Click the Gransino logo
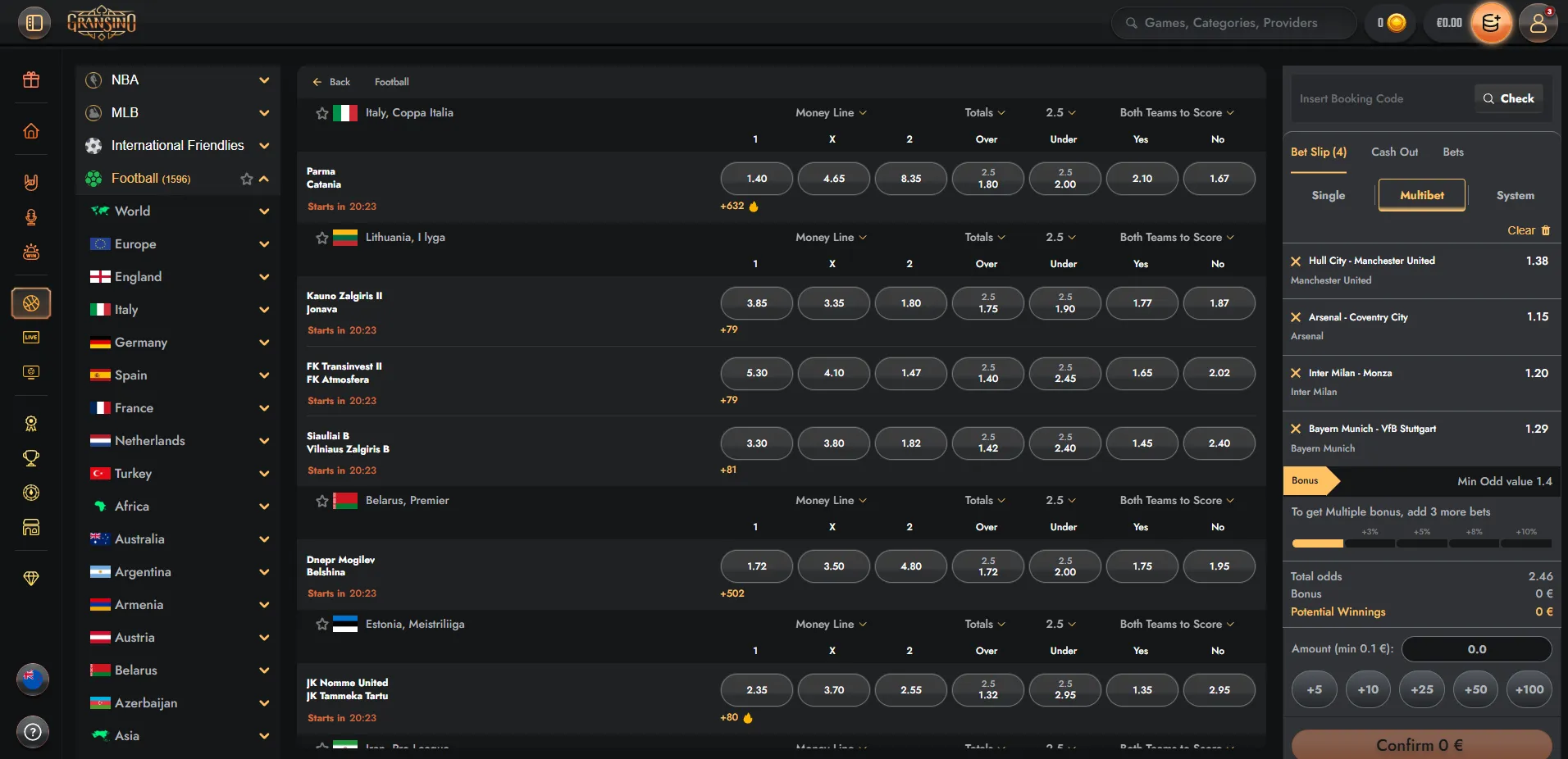The width and height of the screenshot is (1568, 759). point(102,23)
